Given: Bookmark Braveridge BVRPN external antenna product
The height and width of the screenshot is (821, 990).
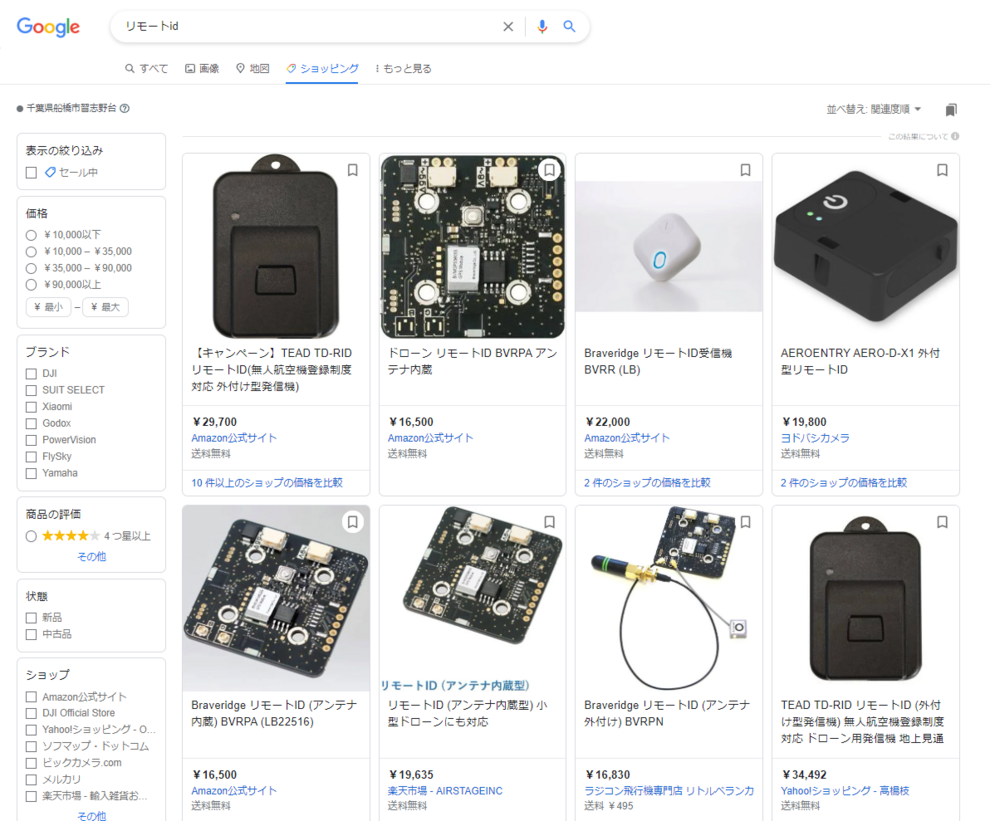Looking at the screenshot, I should click(746, 522).
